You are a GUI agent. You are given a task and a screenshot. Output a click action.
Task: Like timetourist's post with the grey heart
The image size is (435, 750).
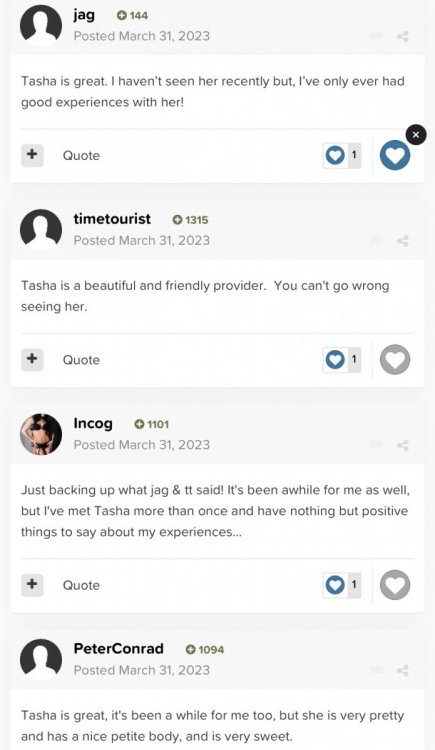click(395, 360)
